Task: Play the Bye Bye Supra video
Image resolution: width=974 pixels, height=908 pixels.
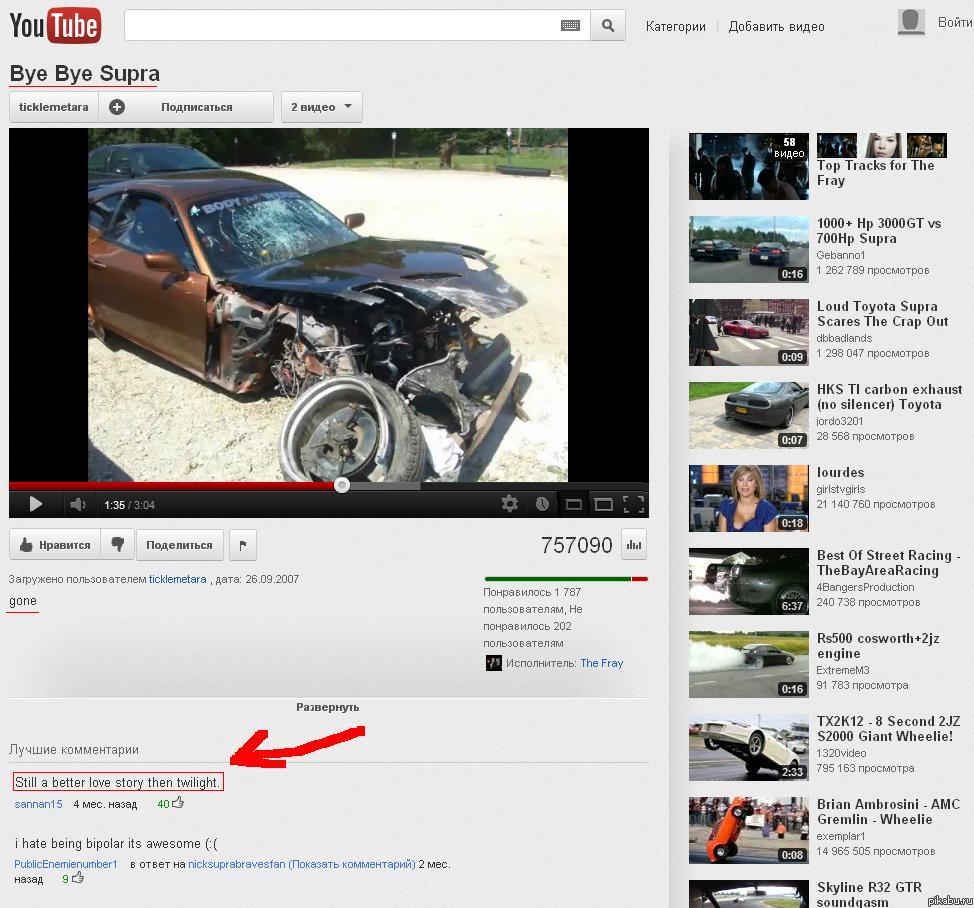Action: tap(35, 504)
